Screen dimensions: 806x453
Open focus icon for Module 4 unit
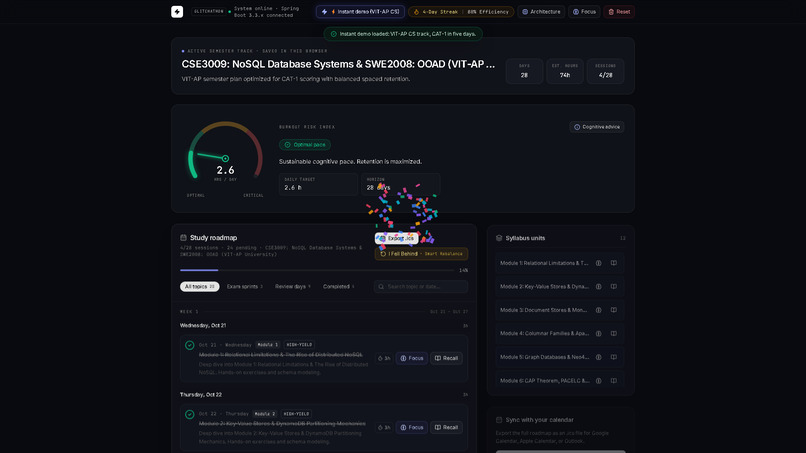[x=598, y=333]
